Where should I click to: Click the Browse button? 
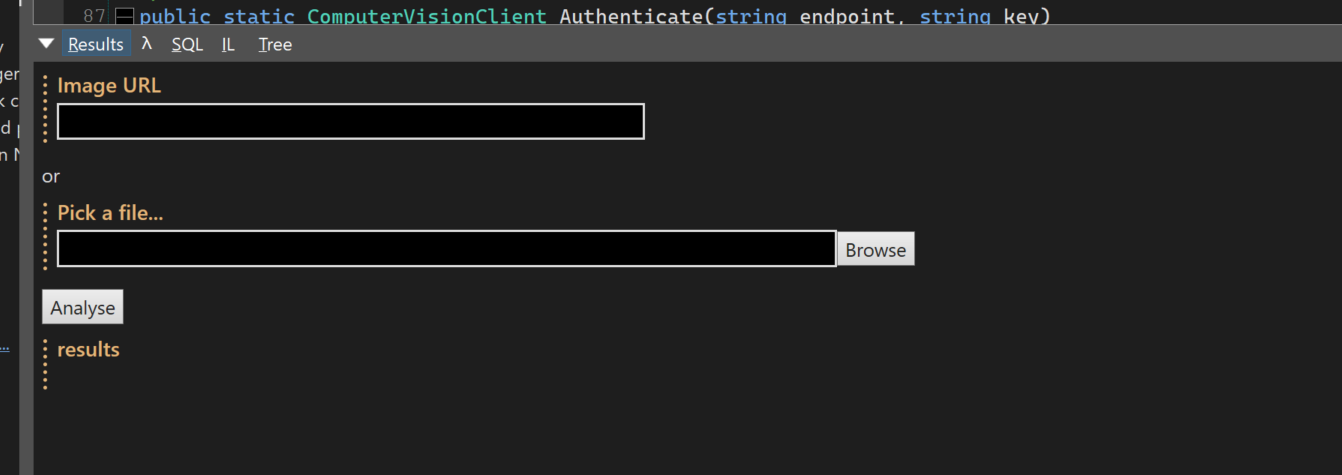tap(876, 250)
